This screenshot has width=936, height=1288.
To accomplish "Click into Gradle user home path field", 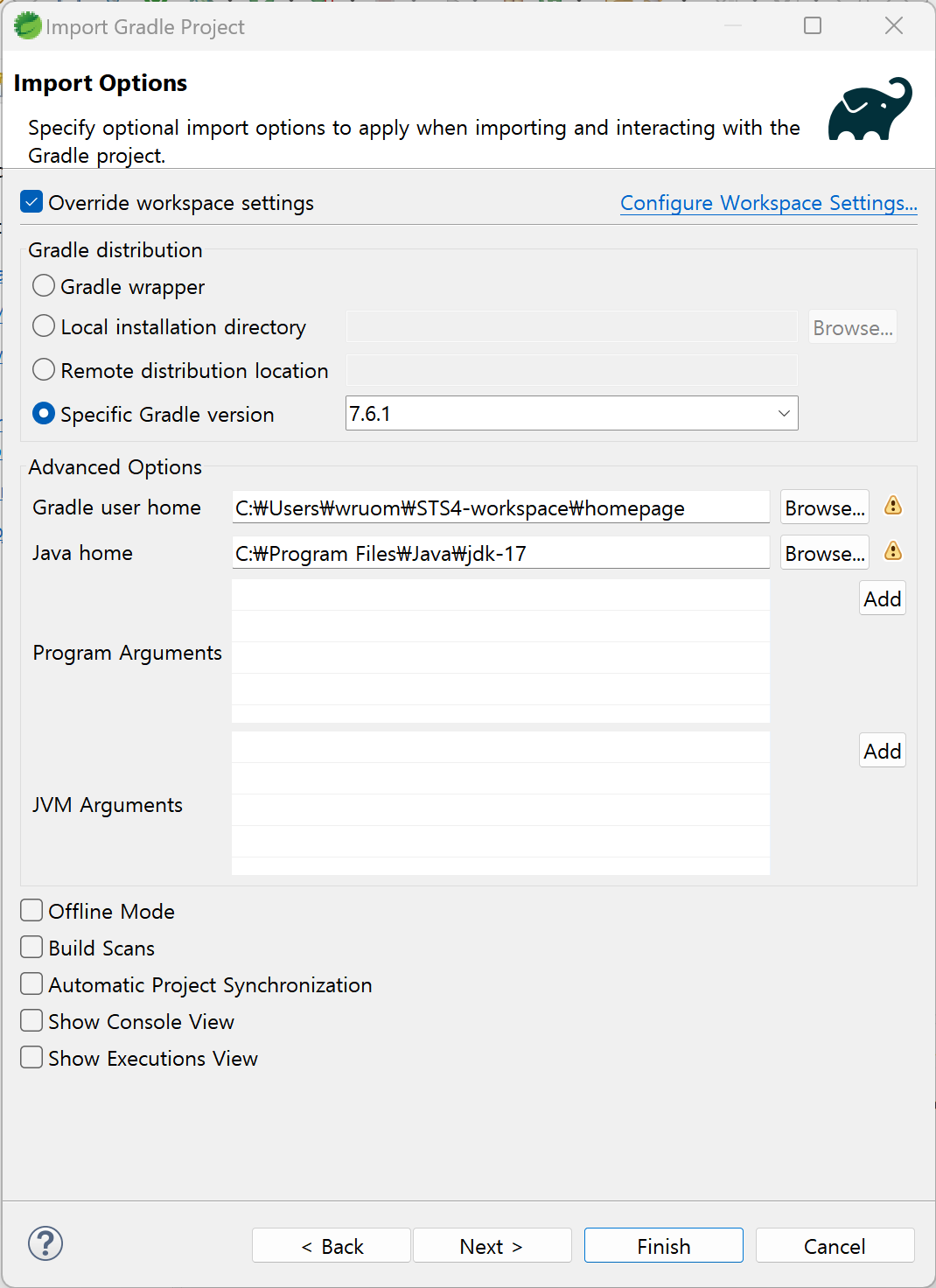I will [x=500, y=507].
